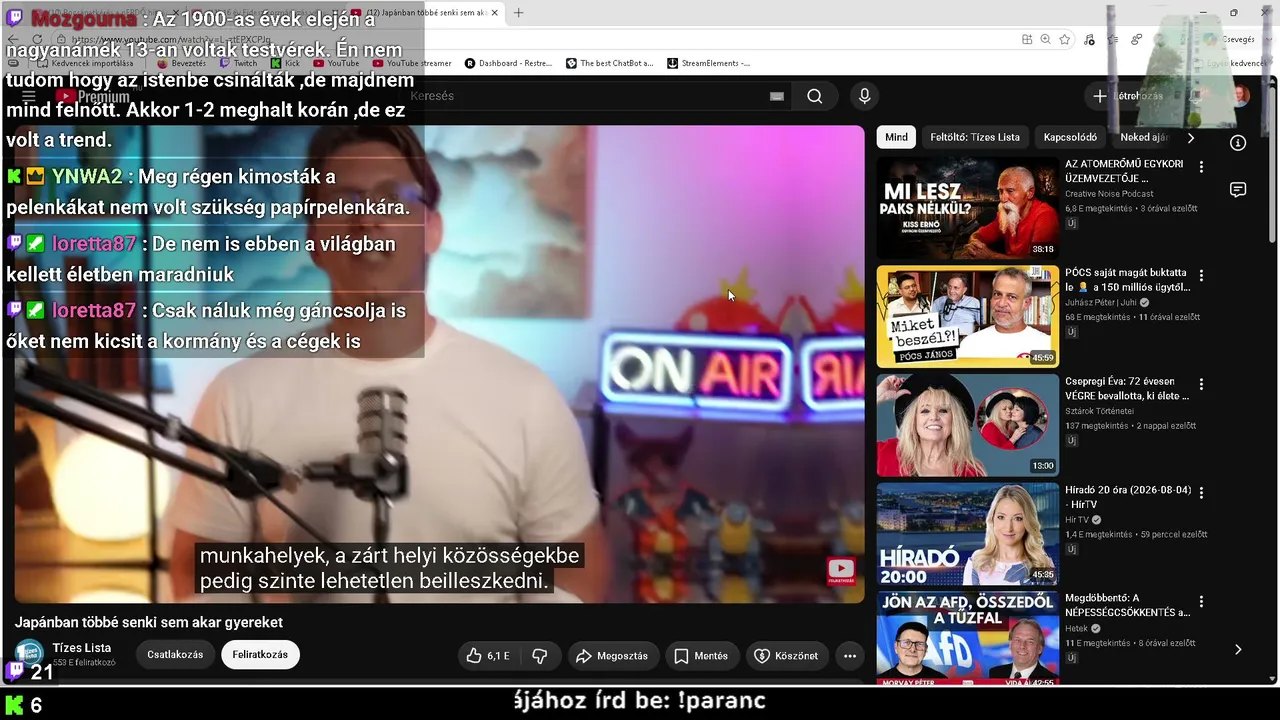The height and width of the screenshot is (720, 1280).
Task: Open The best ChatBot bookmark
Action: [609, 63]
